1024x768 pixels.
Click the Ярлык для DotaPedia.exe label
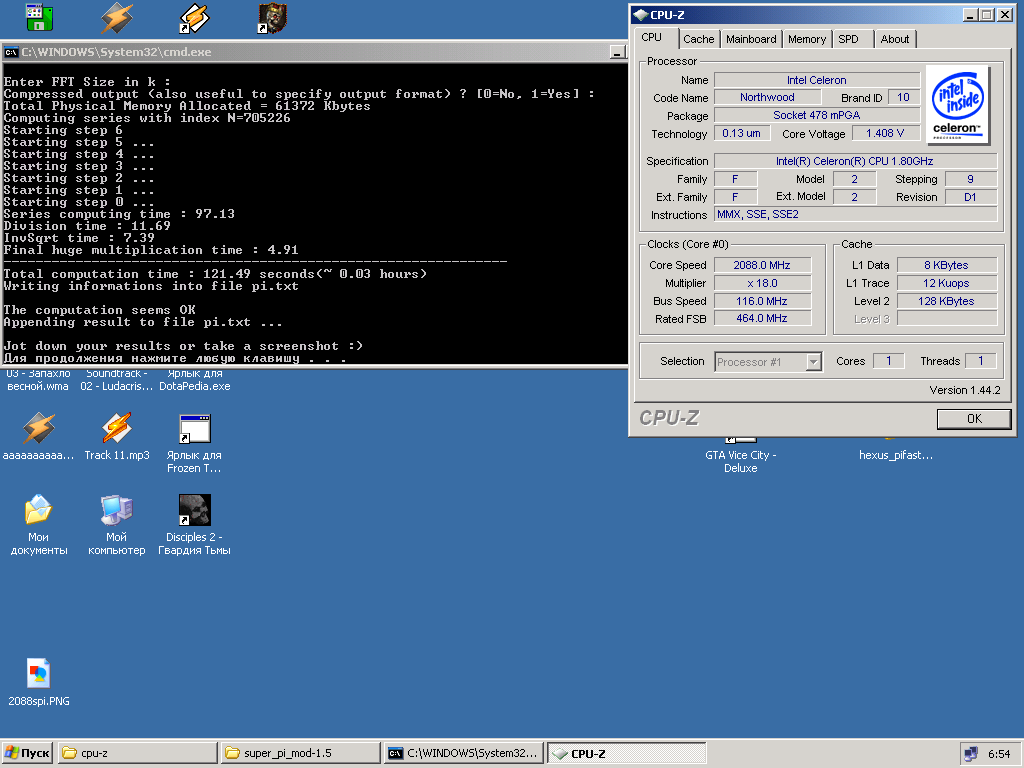coord(195,379)
